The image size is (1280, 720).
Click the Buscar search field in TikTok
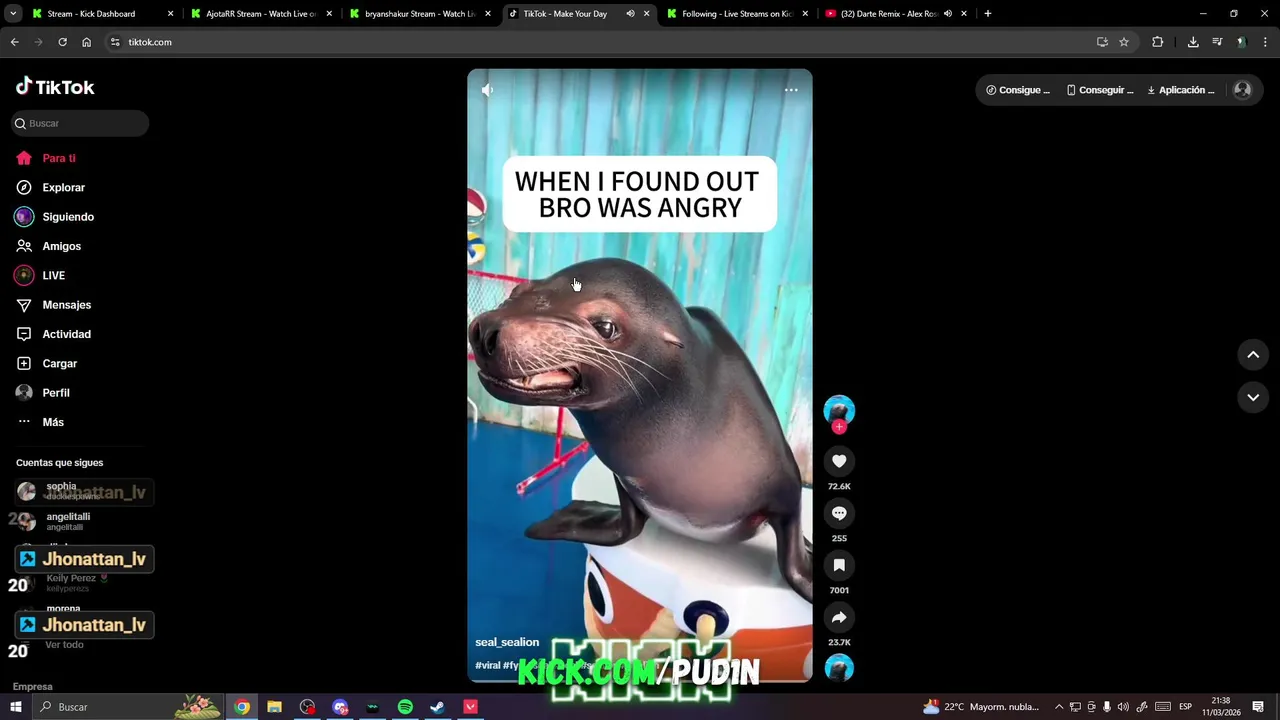(80, 123)
